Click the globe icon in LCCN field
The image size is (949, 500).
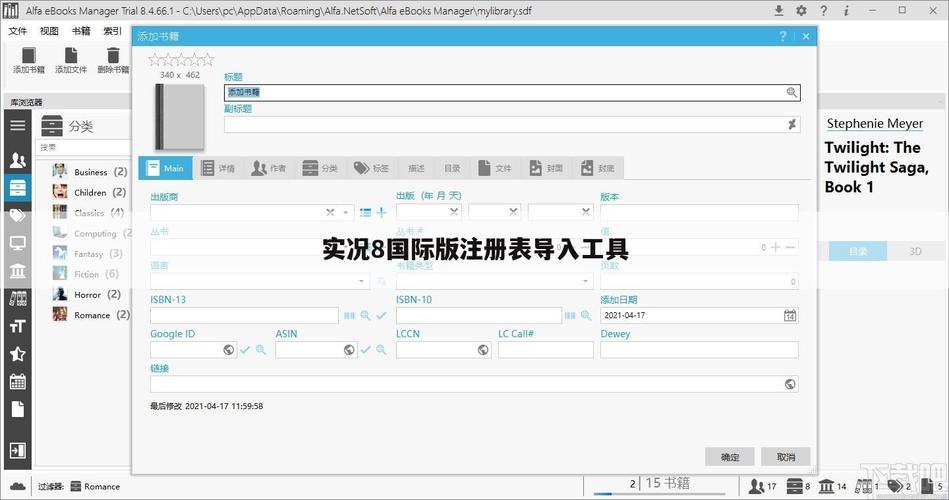[x=483, y=349]
